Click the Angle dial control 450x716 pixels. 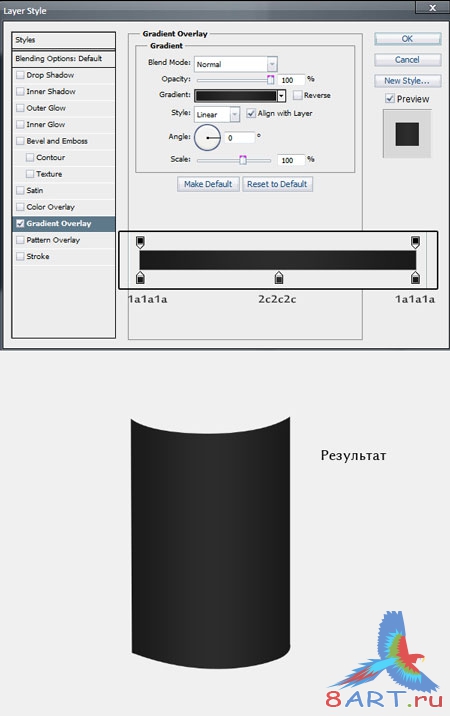click(207, 137)
